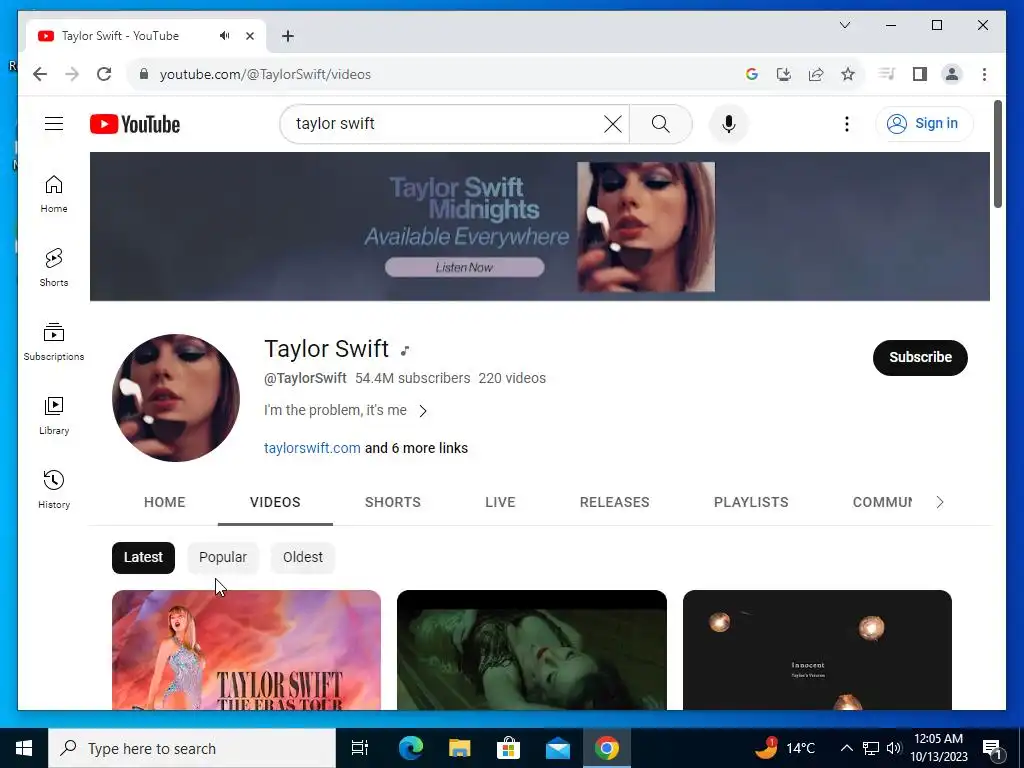Open History in the sidebar
The image size is (1024, 768).
54,490
